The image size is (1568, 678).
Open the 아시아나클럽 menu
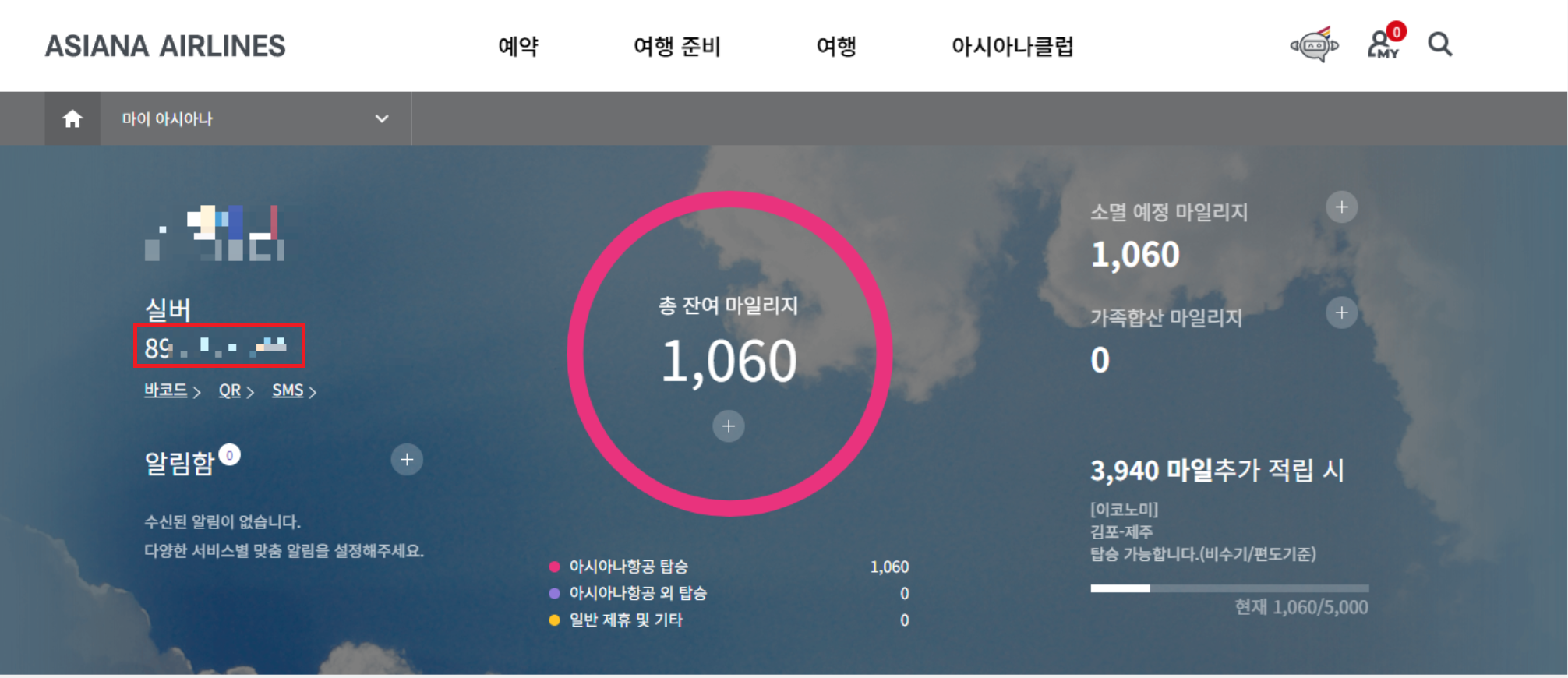pyautogui.click(x=1012, y=46)
